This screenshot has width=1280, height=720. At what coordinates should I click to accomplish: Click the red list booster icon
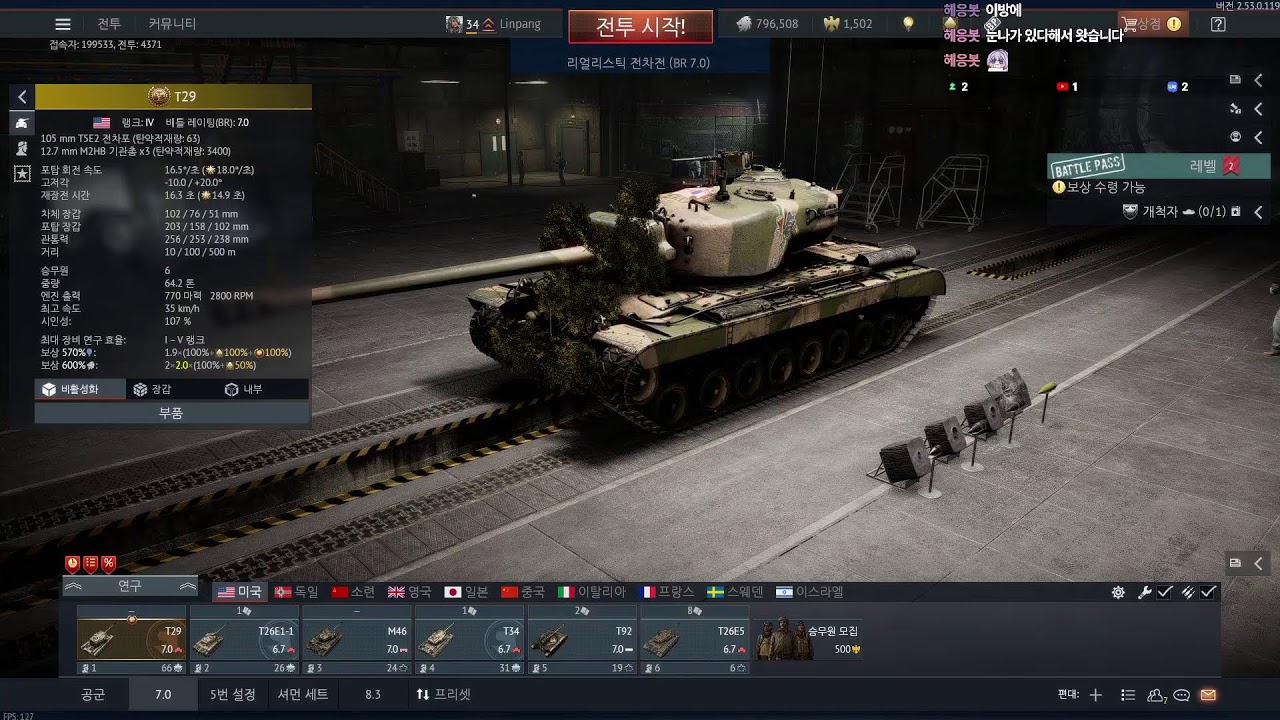91,564
